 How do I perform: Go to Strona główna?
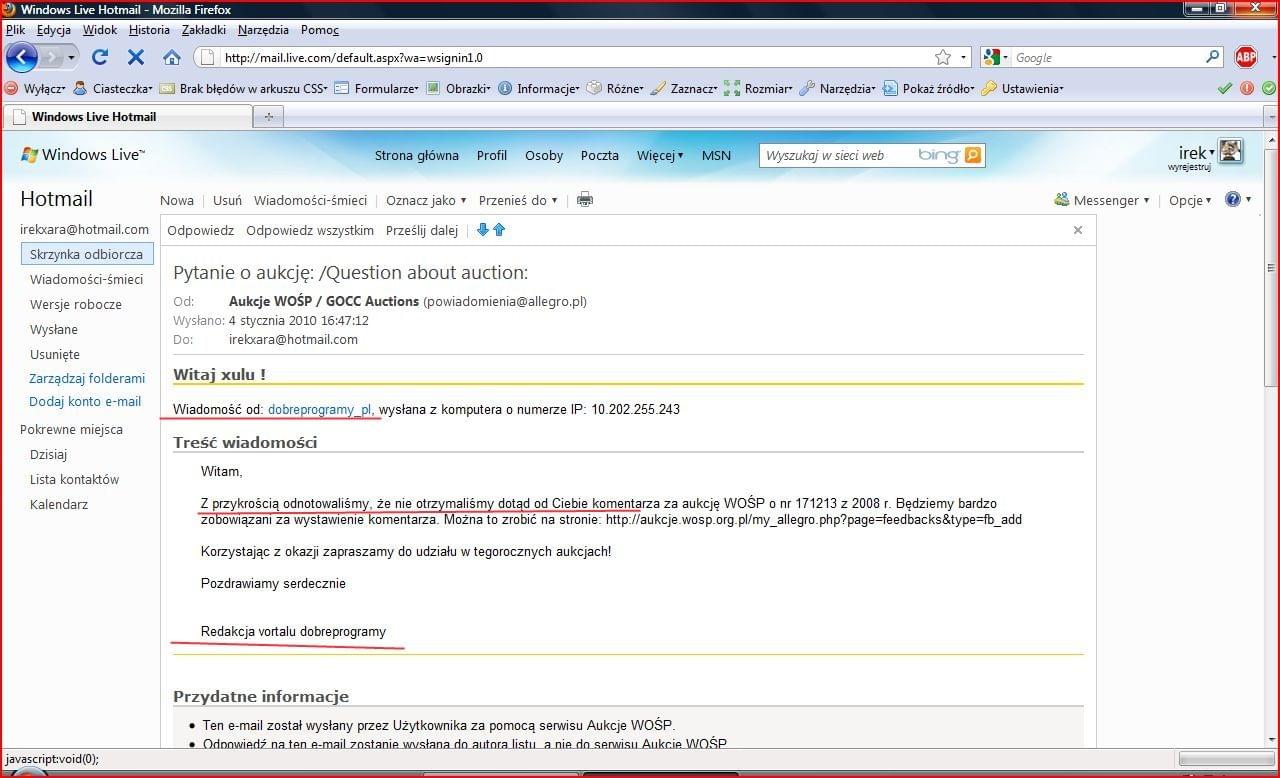click(x=417, y=155)
